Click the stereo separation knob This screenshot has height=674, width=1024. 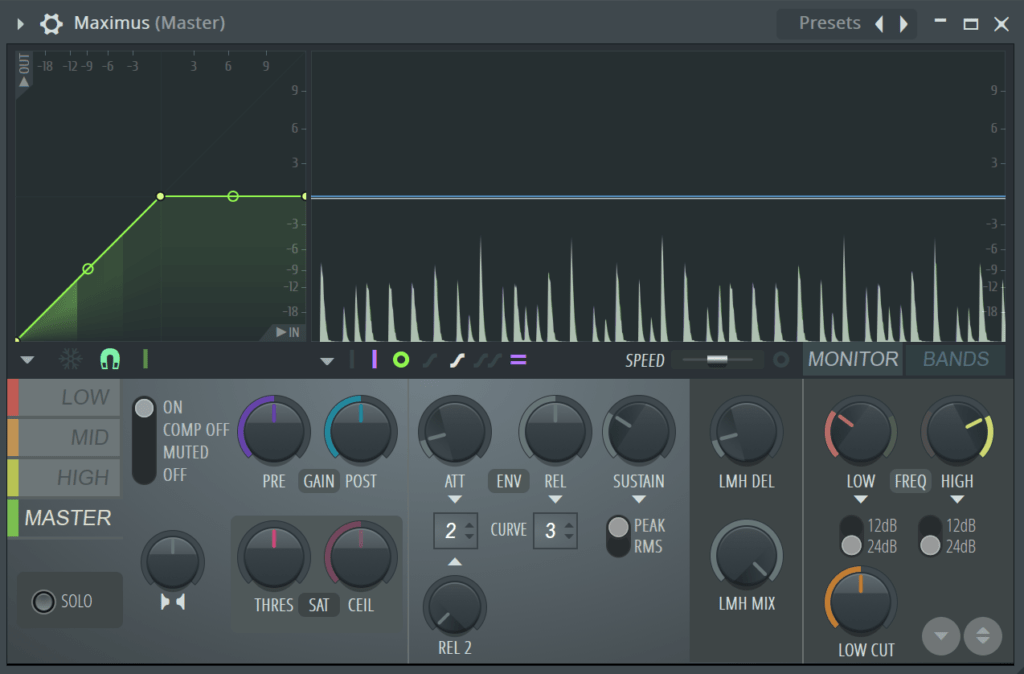coord(172,562)
